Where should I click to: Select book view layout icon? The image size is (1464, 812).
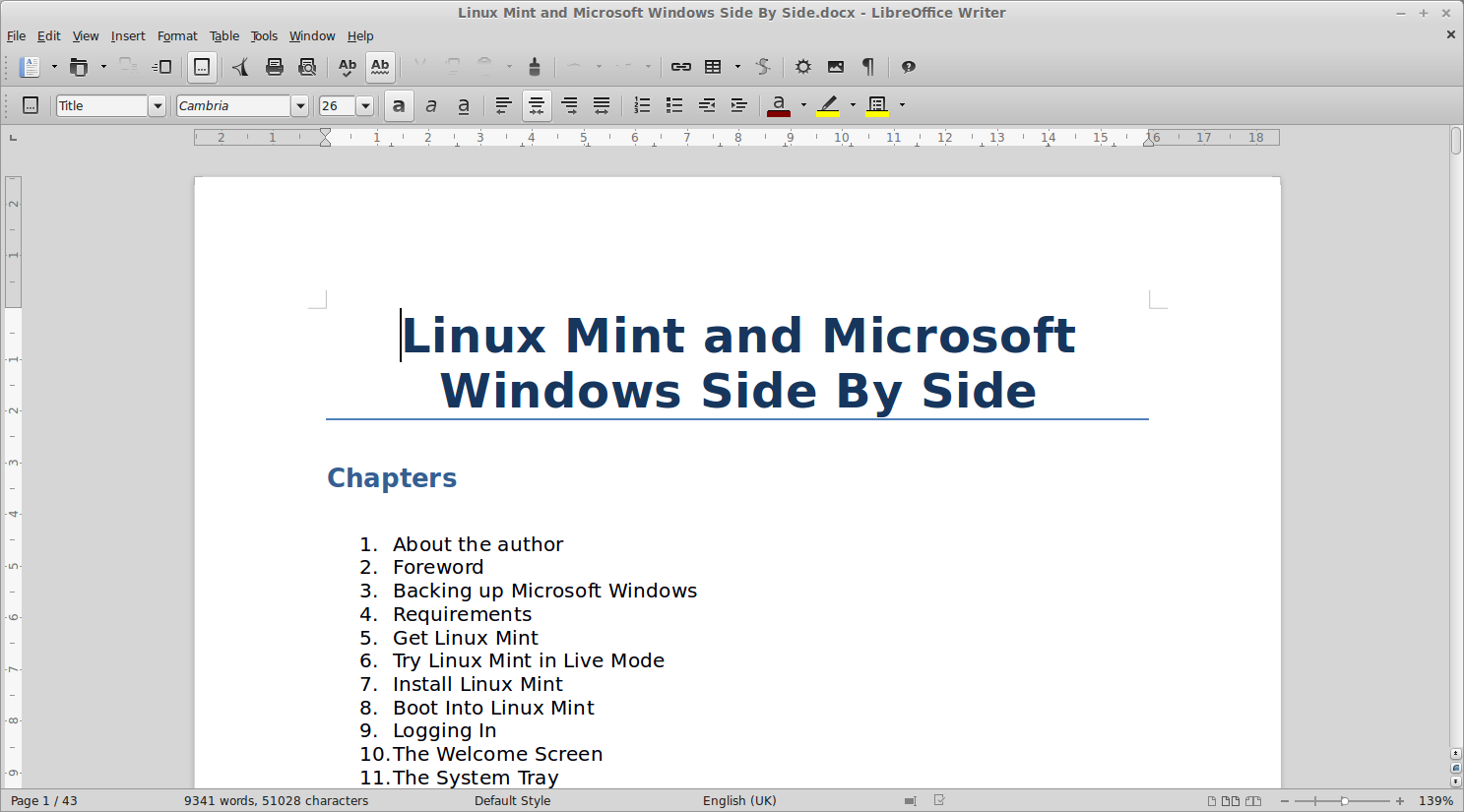tap(1253, 801)
